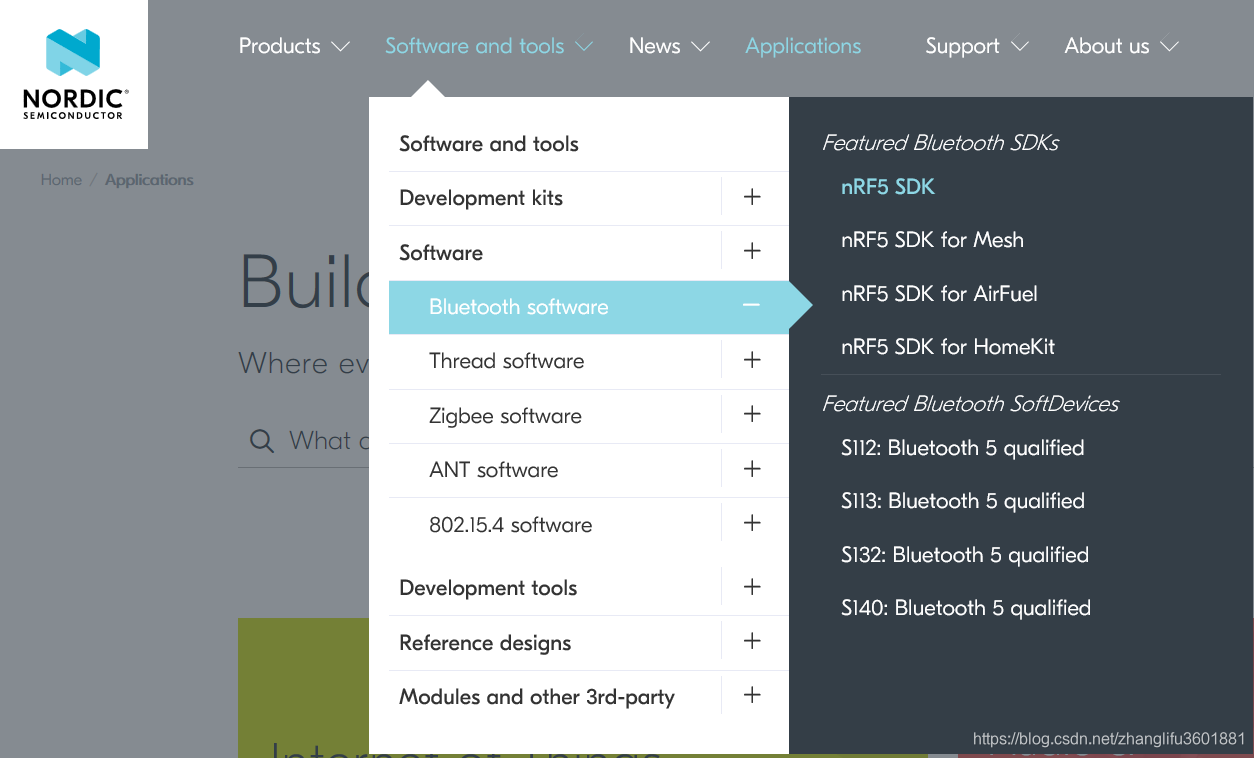Open nRF5 SDK for HomeKit
This screenshot has width=1254, height=758.
point(948,347)
